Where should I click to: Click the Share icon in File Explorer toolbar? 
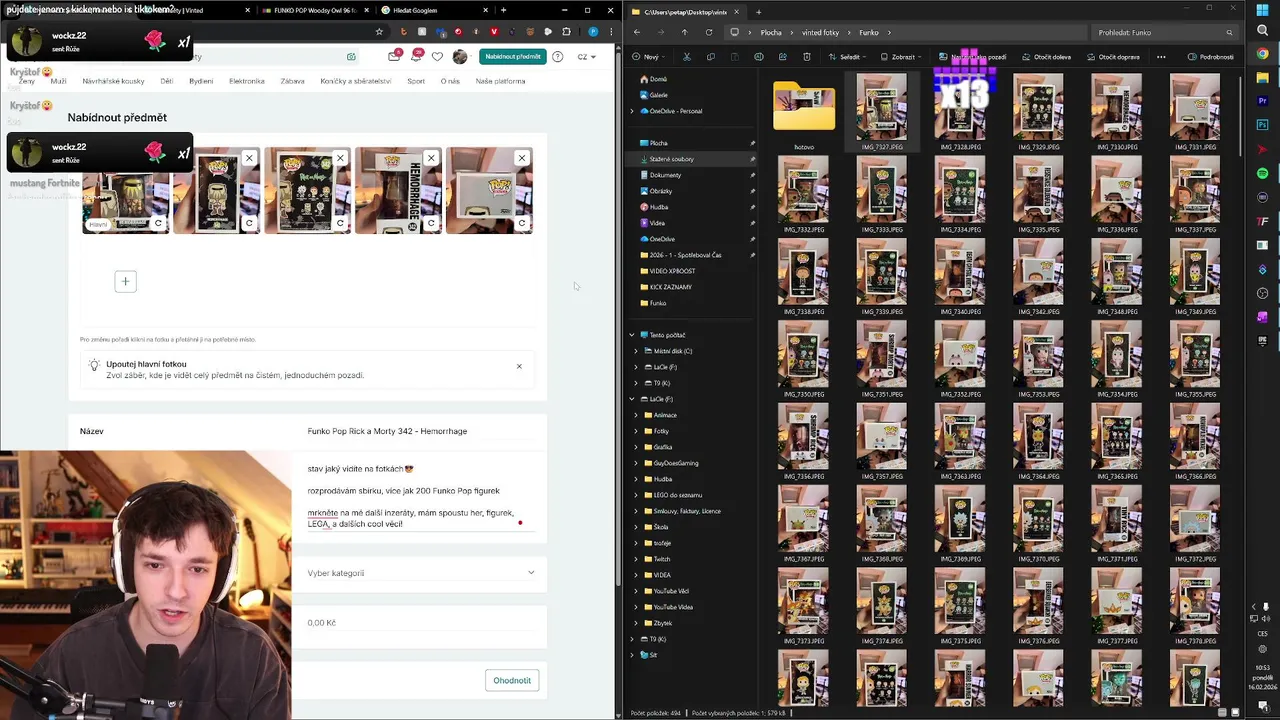[x=783, y=57]
